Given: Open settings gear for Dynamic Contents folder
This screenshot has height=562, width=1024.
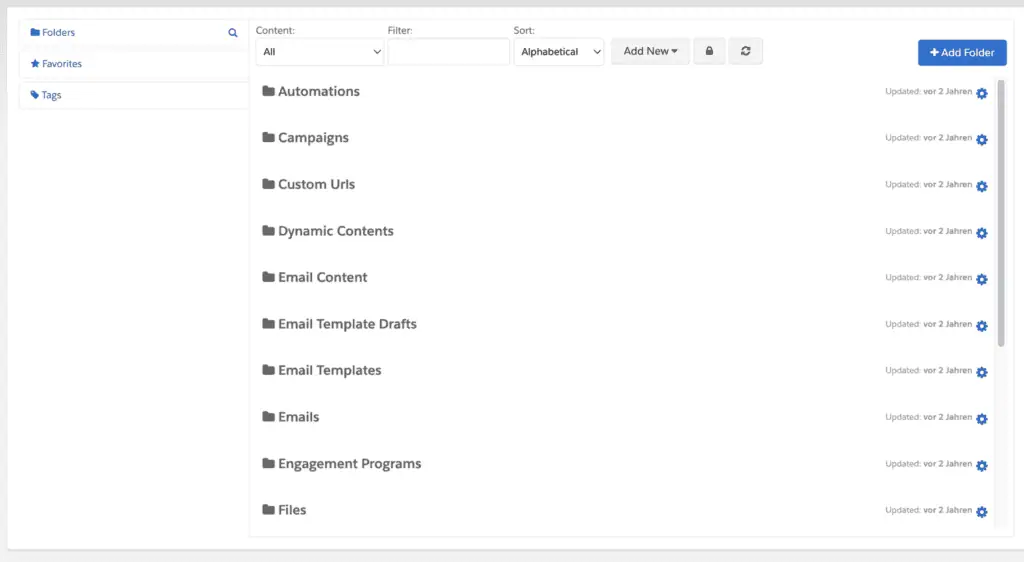Looking at the screenshot, I should coord(982,233).
